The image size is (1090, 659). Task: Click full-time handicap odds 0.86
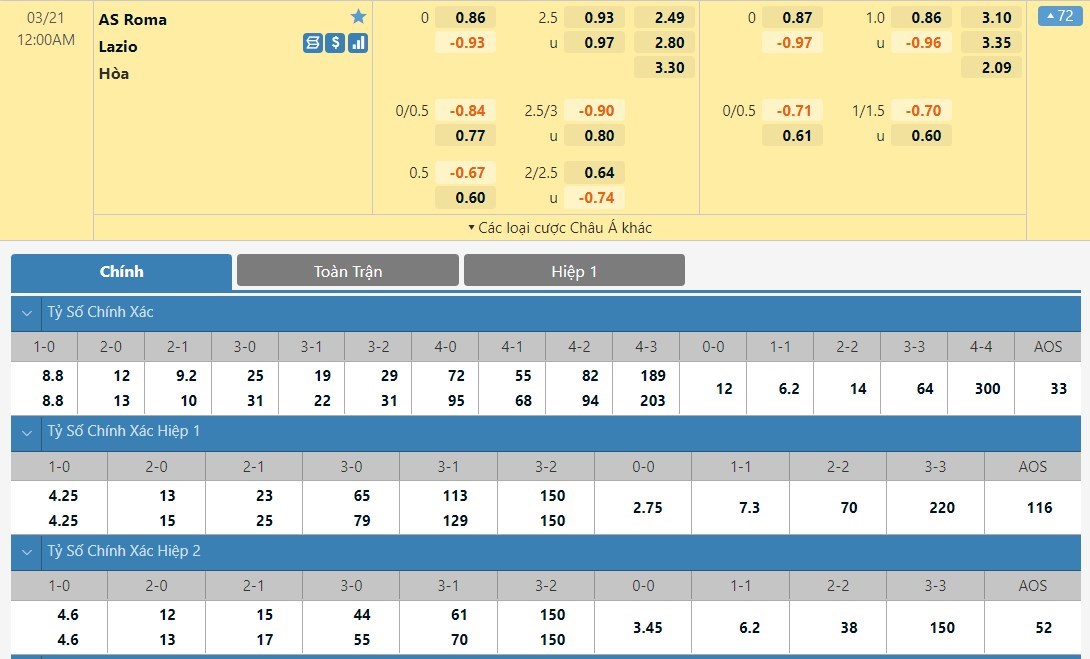(x=470, y=17)
